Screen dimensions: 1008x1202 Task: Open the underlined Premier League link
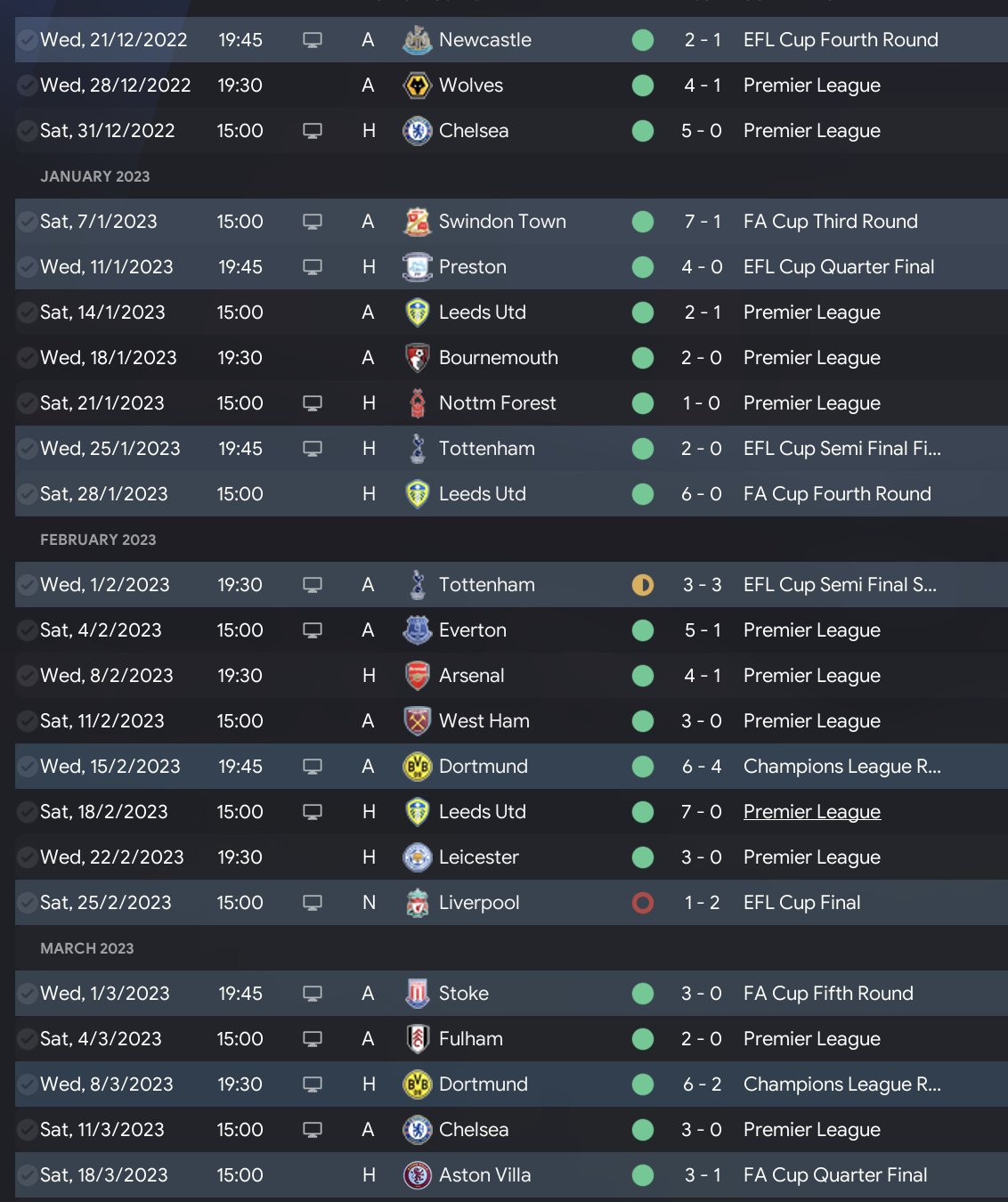click(x=811, y=812)
